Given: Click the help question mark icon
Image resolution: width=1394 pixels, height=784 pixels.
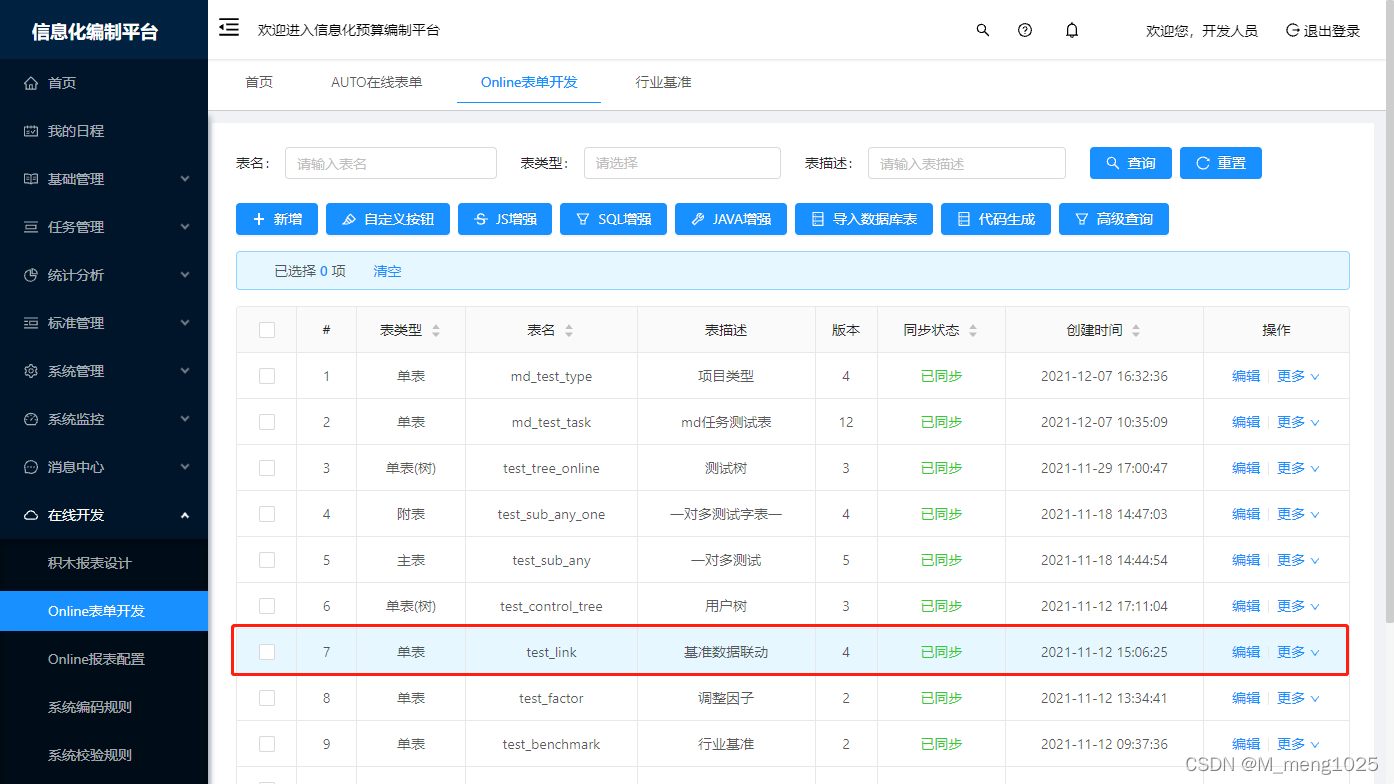Looking at the screenshot, I should point(1025,30).
